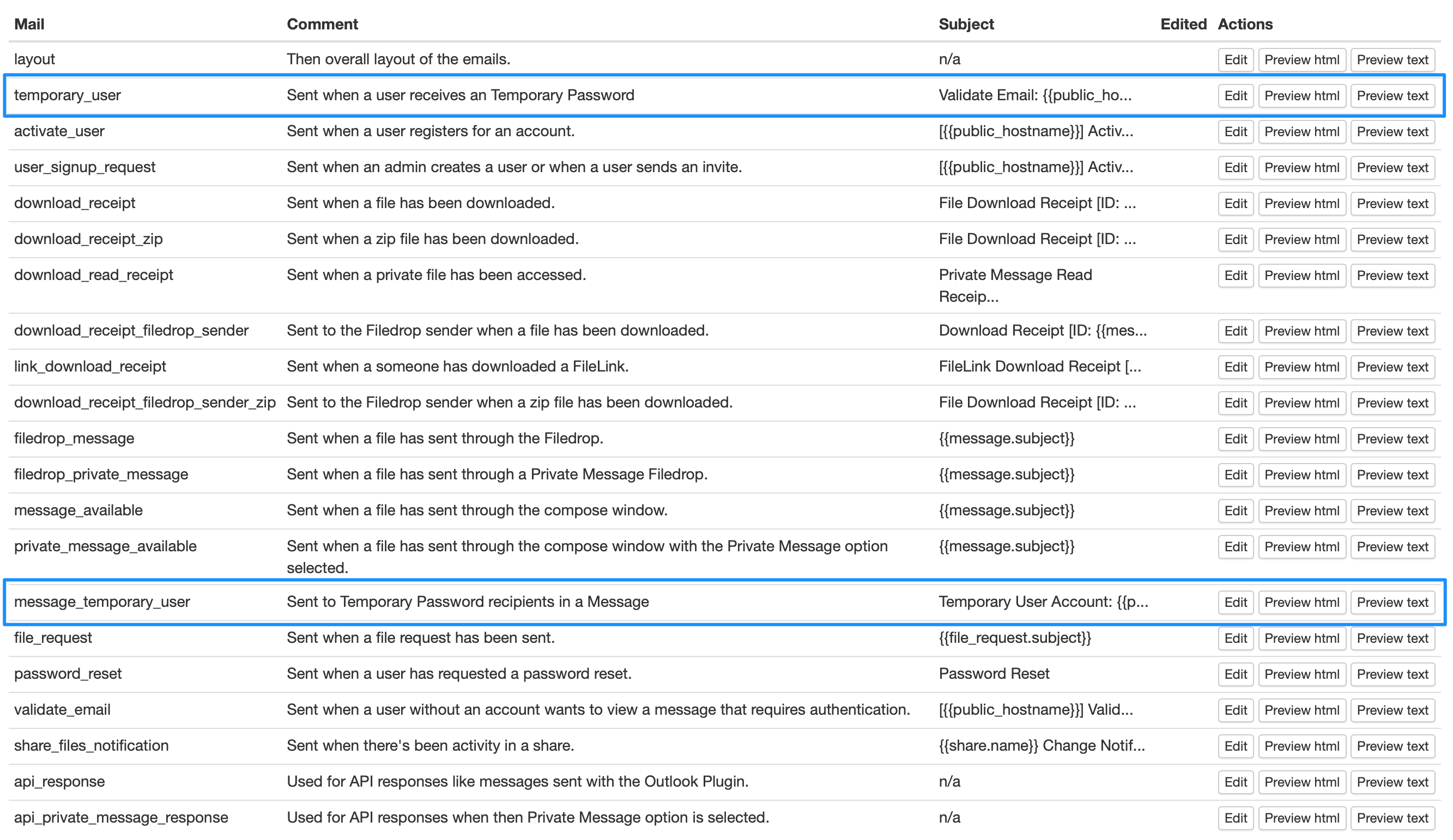
Task: Edit the download_receipt template
Action: (x=1235, y=203)
